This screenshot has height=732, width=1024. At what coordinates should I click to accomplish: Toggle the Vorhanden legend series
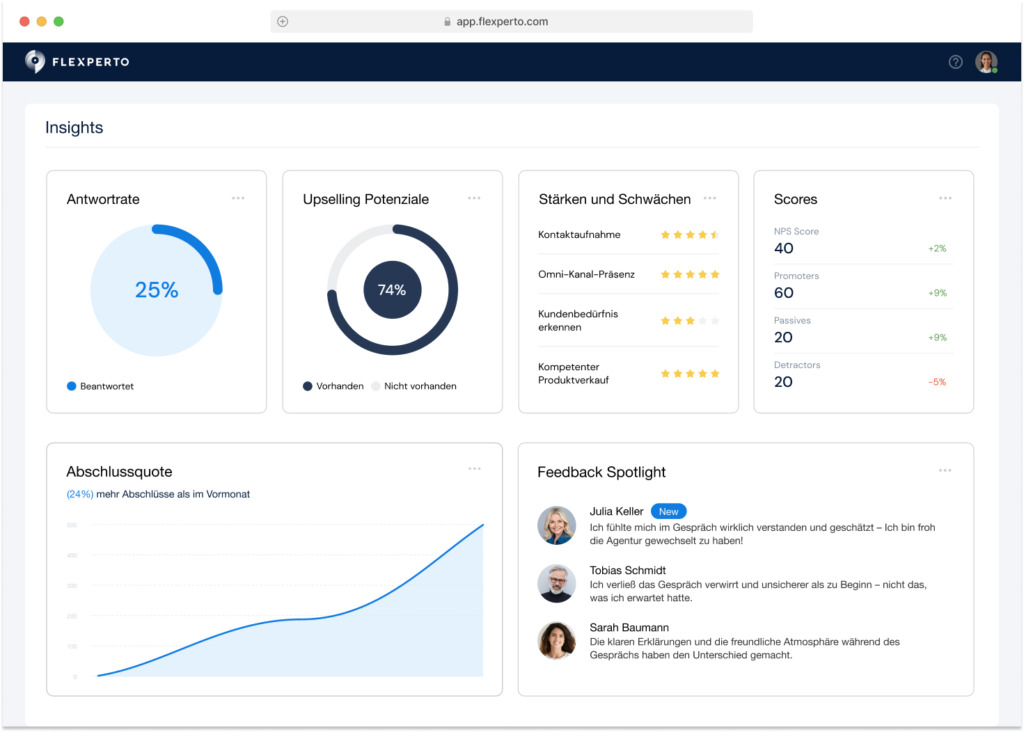[x=334, y=386]
